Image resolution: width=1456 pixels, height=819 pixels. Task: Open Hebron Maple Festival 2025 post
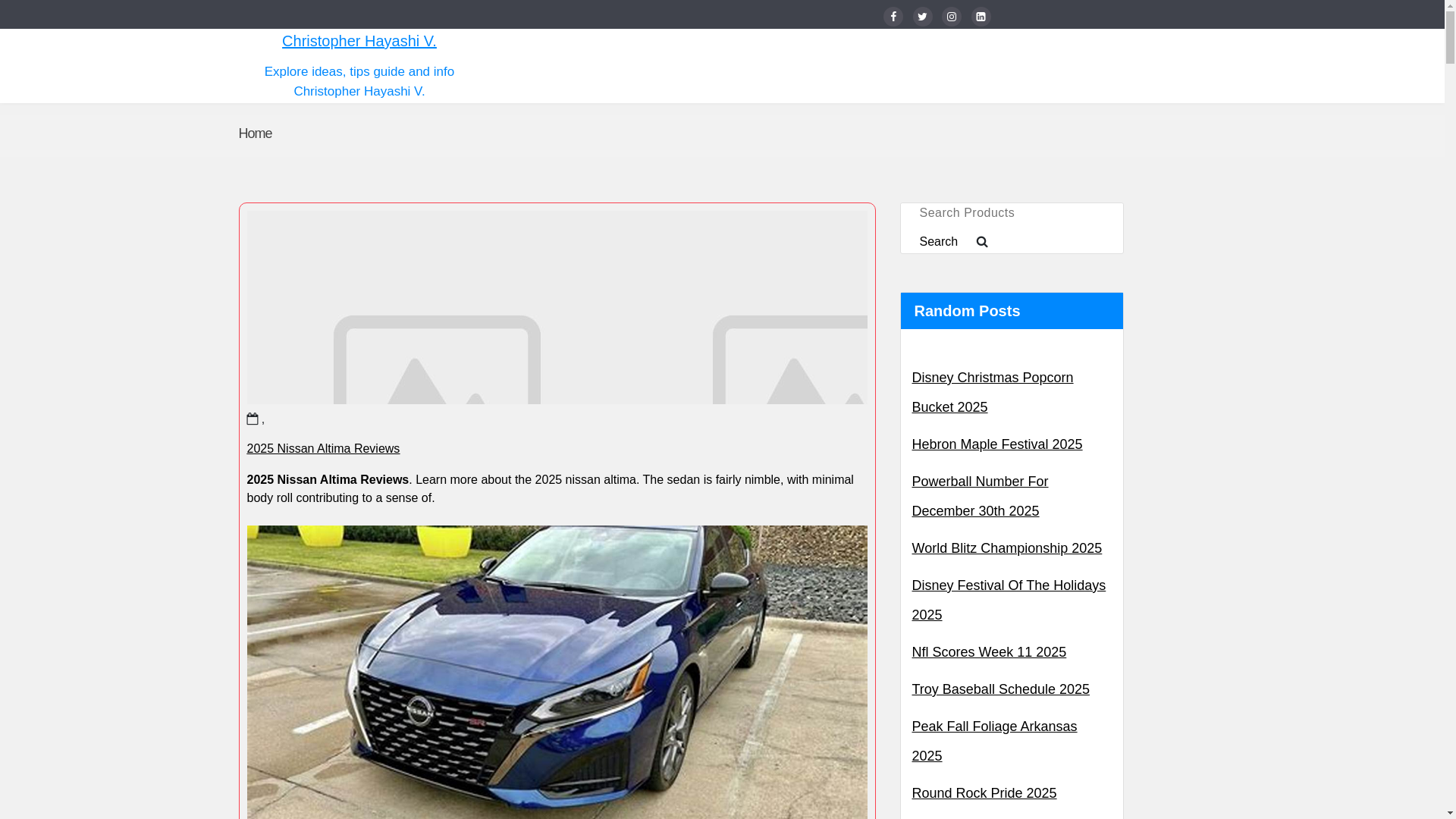(x=996, y=444)
